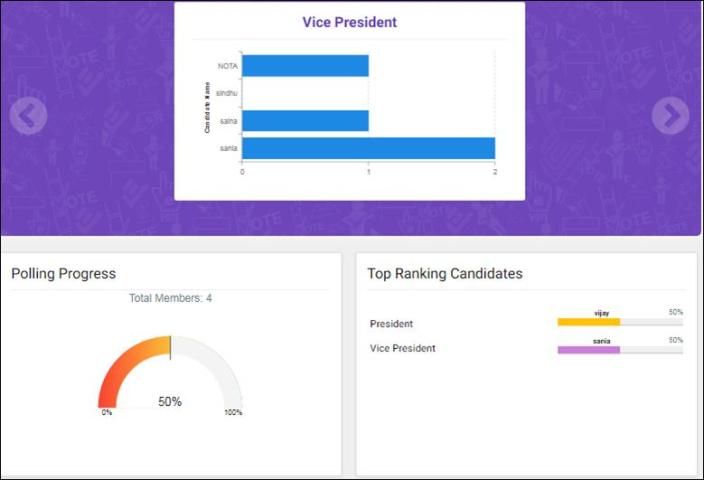Viewport: 704px width, 480px height.
Task: Click the President row label
Action: pyautogui.click(x=391, y=324)
